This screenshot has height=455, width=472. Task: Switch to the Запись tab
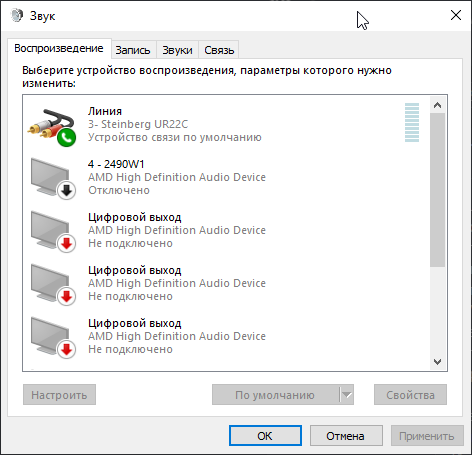click(133, 50)
